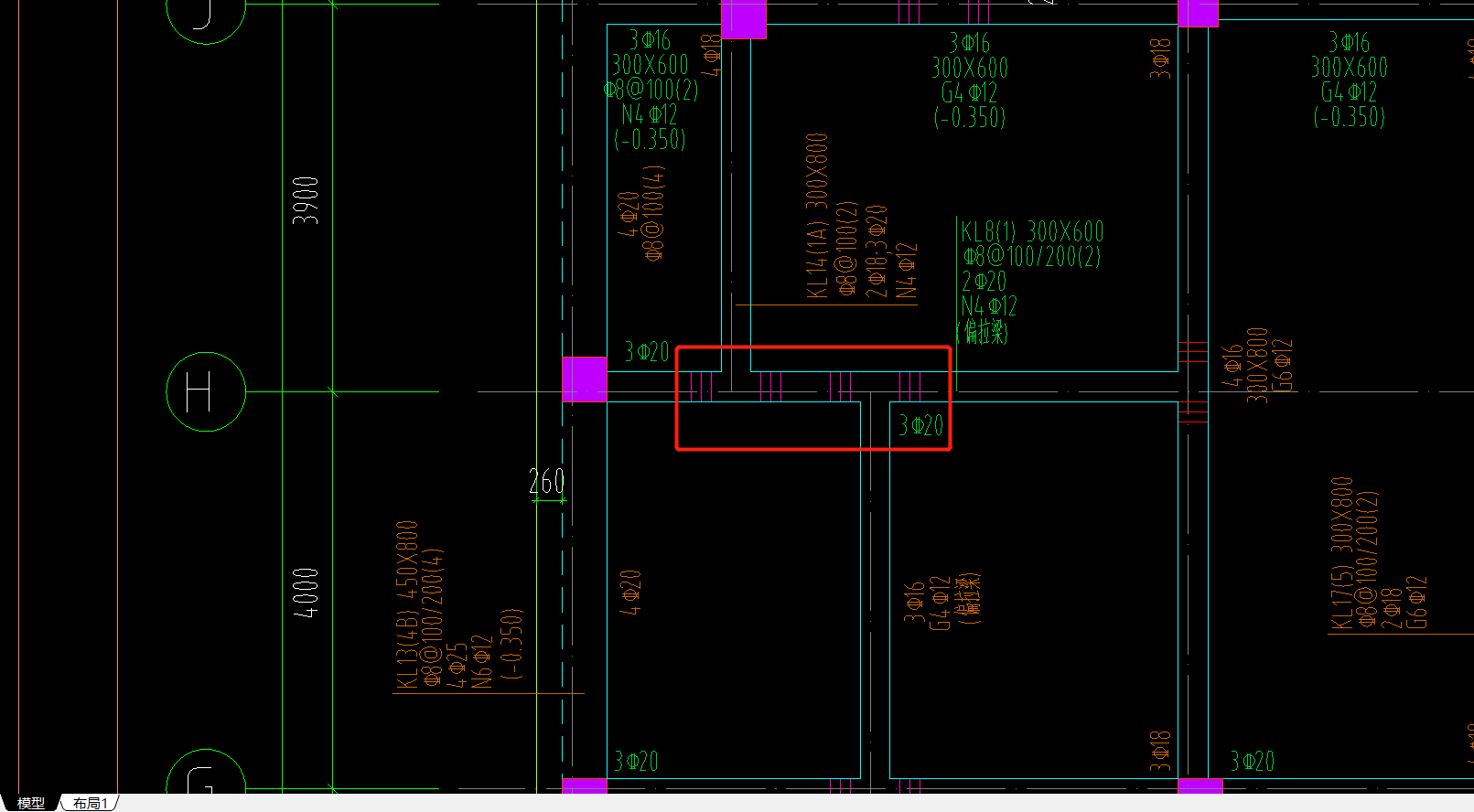Image resolution: width=1474 pixels, height=812 pixels.
Task: Select the rotated 4Φ16 annotation
Action: tap(1232, 364)
